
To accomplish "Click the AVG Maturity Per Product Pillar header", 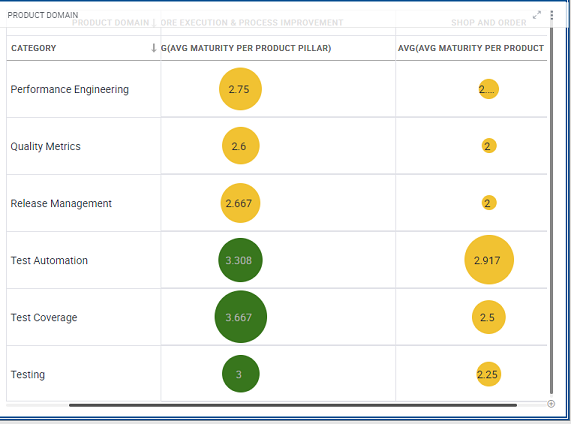I will [246, 48].
